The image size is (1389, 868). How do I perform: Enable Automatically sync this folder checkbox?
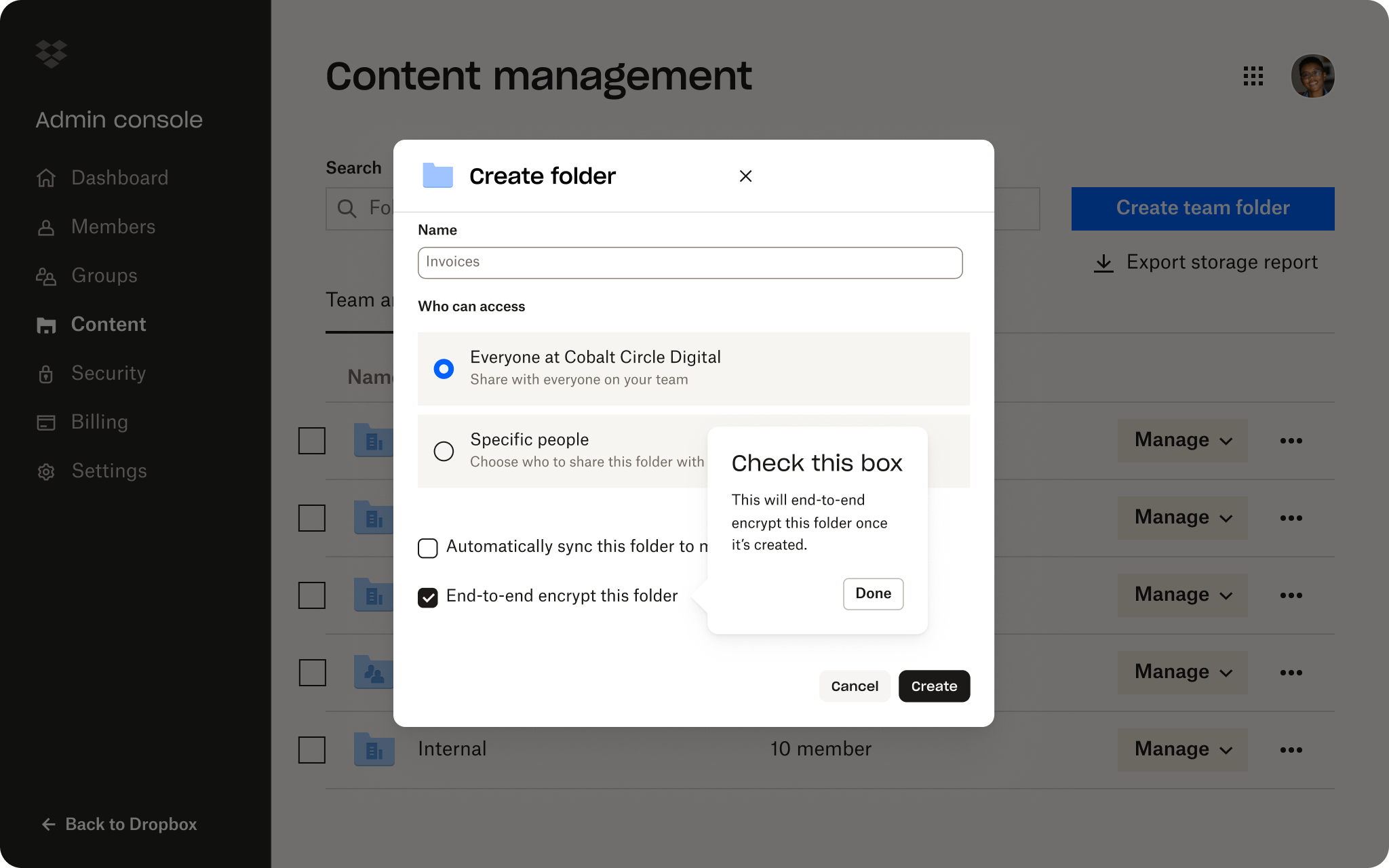click(428, 548)
